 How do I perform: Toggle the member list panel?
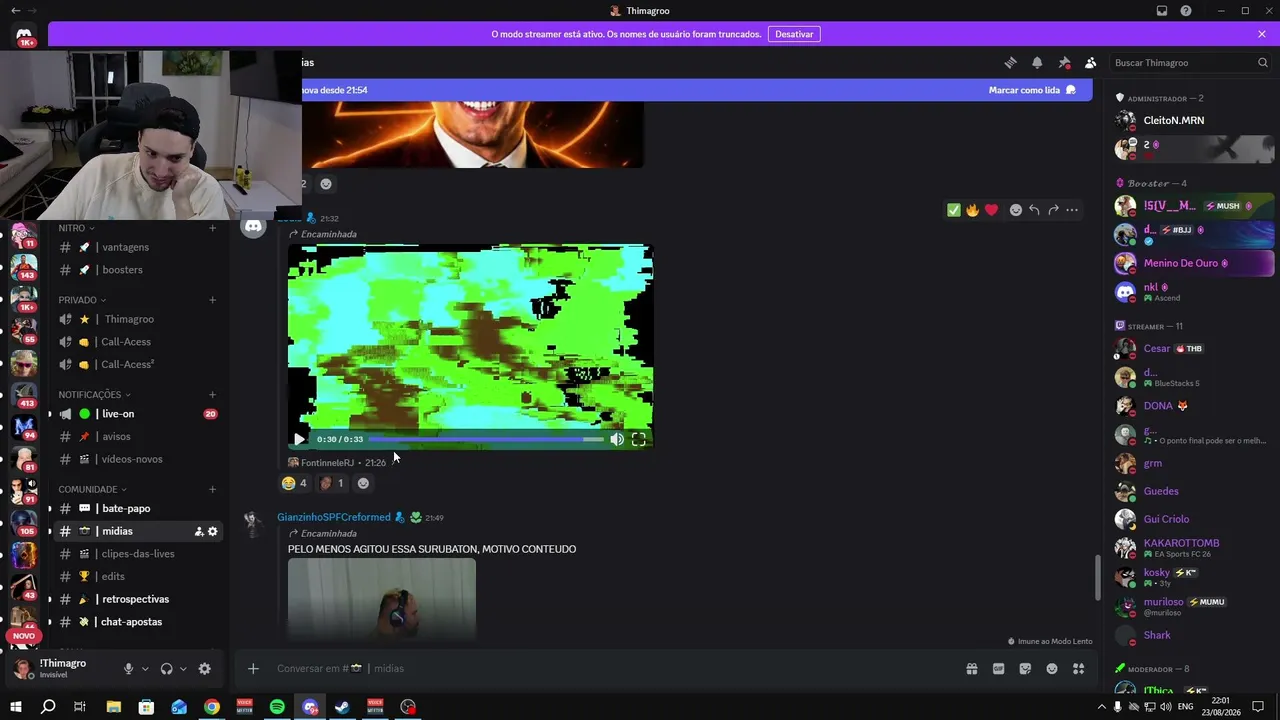(x=1091, y=62)
